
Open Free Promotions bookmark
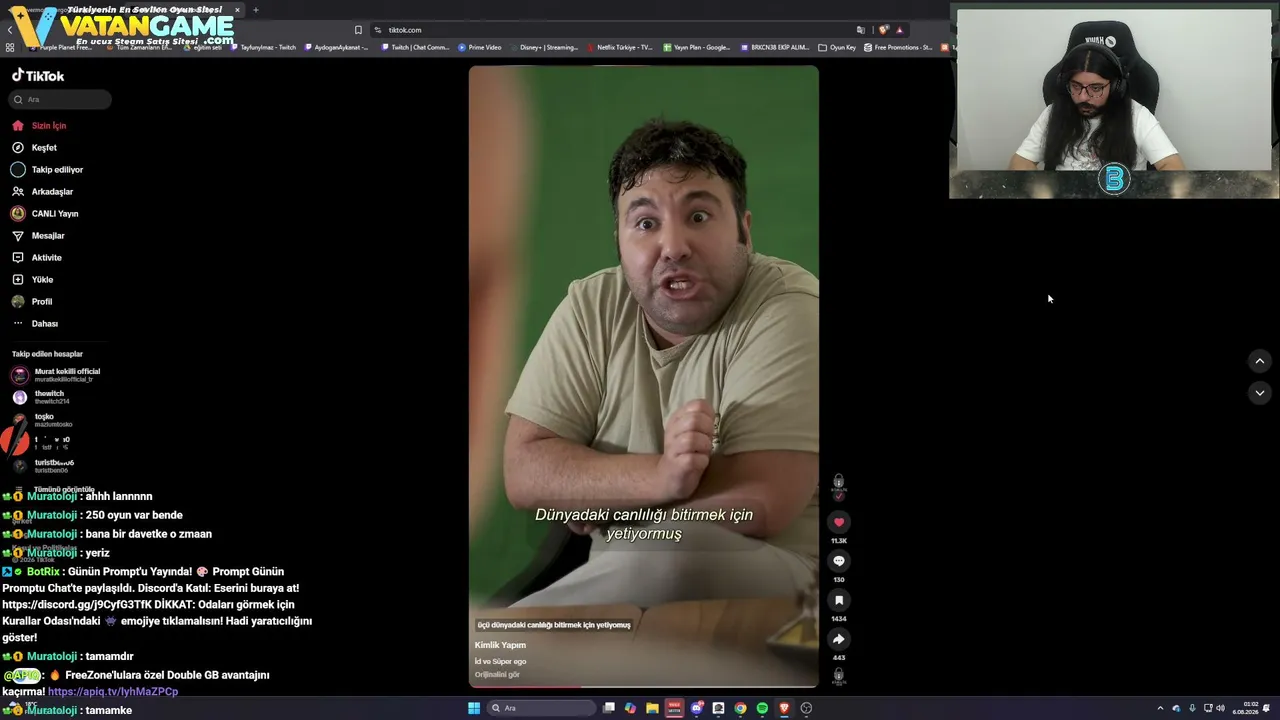(x=898, y=47)
